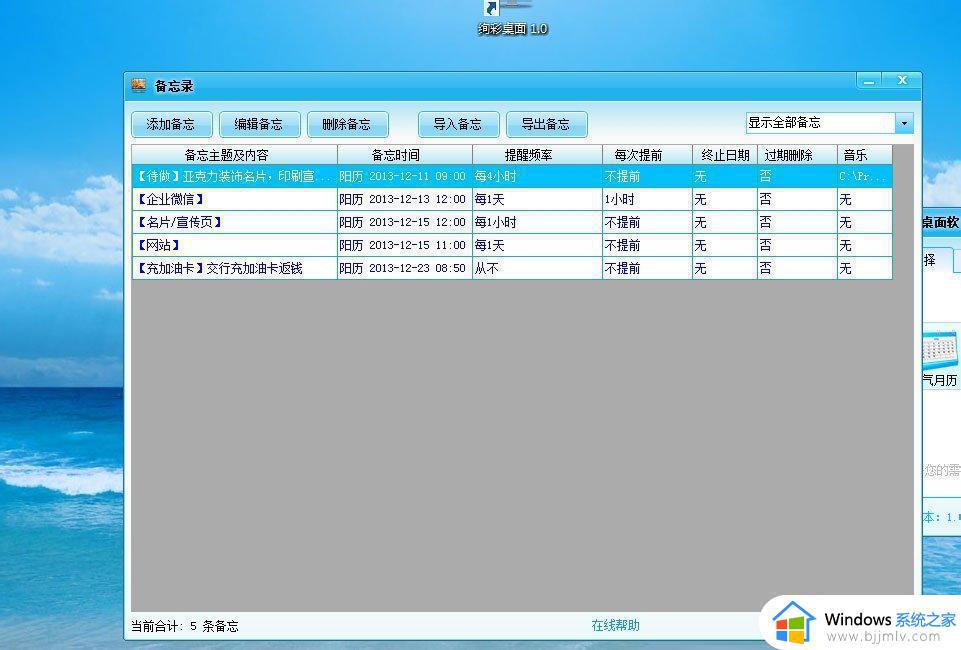Screen dimensions: 961x650
Task: Sort by 备忘时间 column header
Action: tap(405, 155)
